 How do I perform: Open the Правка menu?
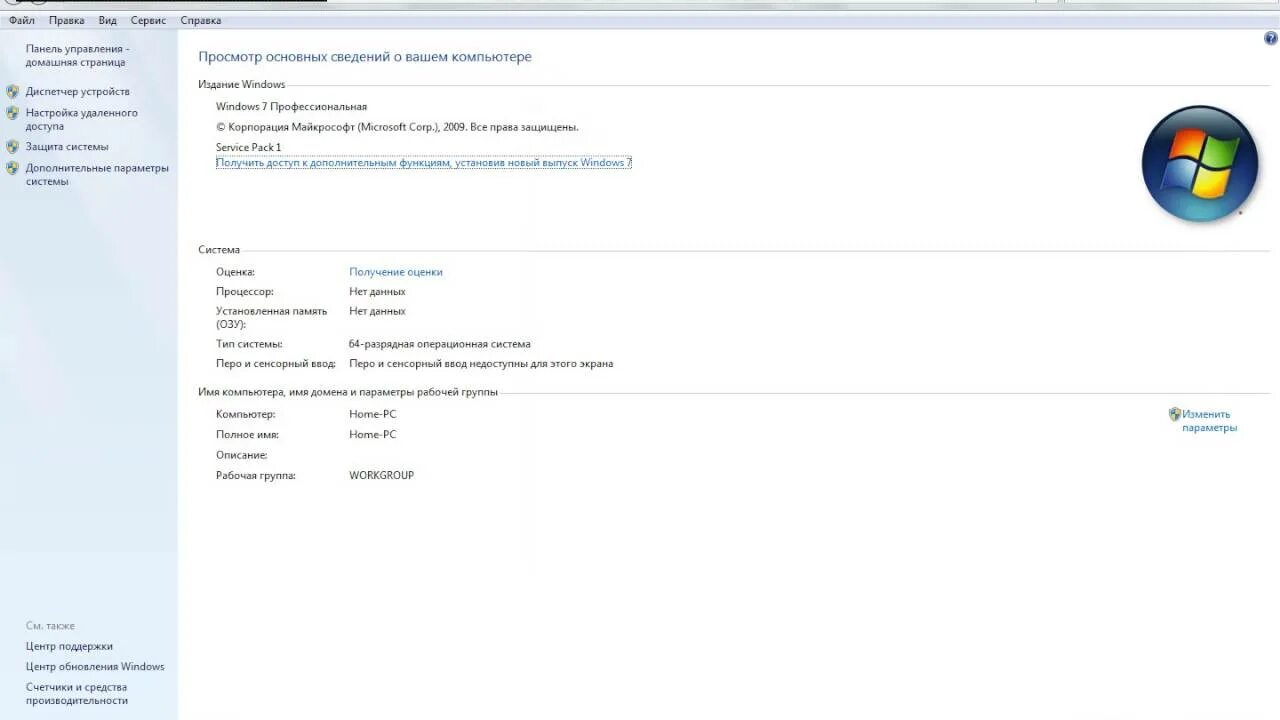67,20
